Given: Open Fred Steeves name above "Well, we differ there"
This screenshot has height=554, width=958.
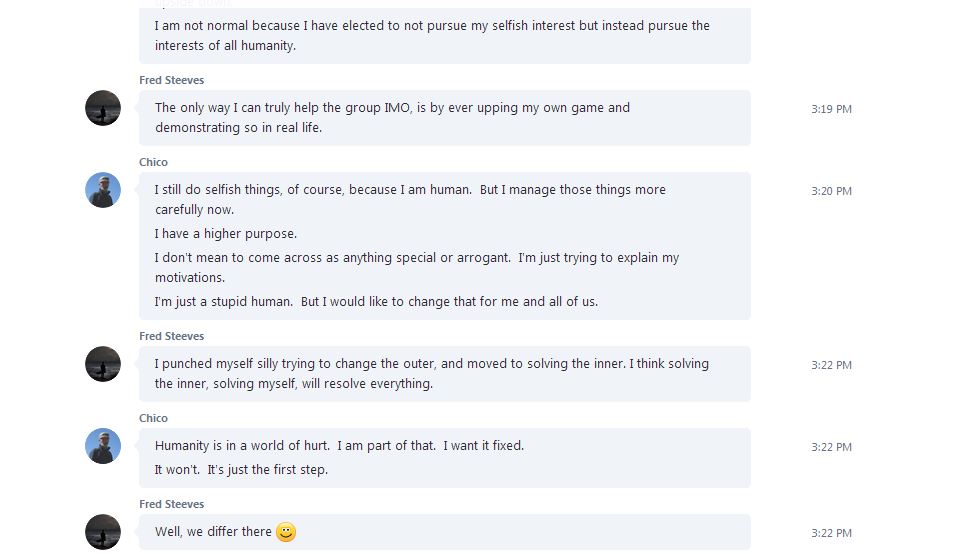Looking at the screenshot, I should 172,504.
